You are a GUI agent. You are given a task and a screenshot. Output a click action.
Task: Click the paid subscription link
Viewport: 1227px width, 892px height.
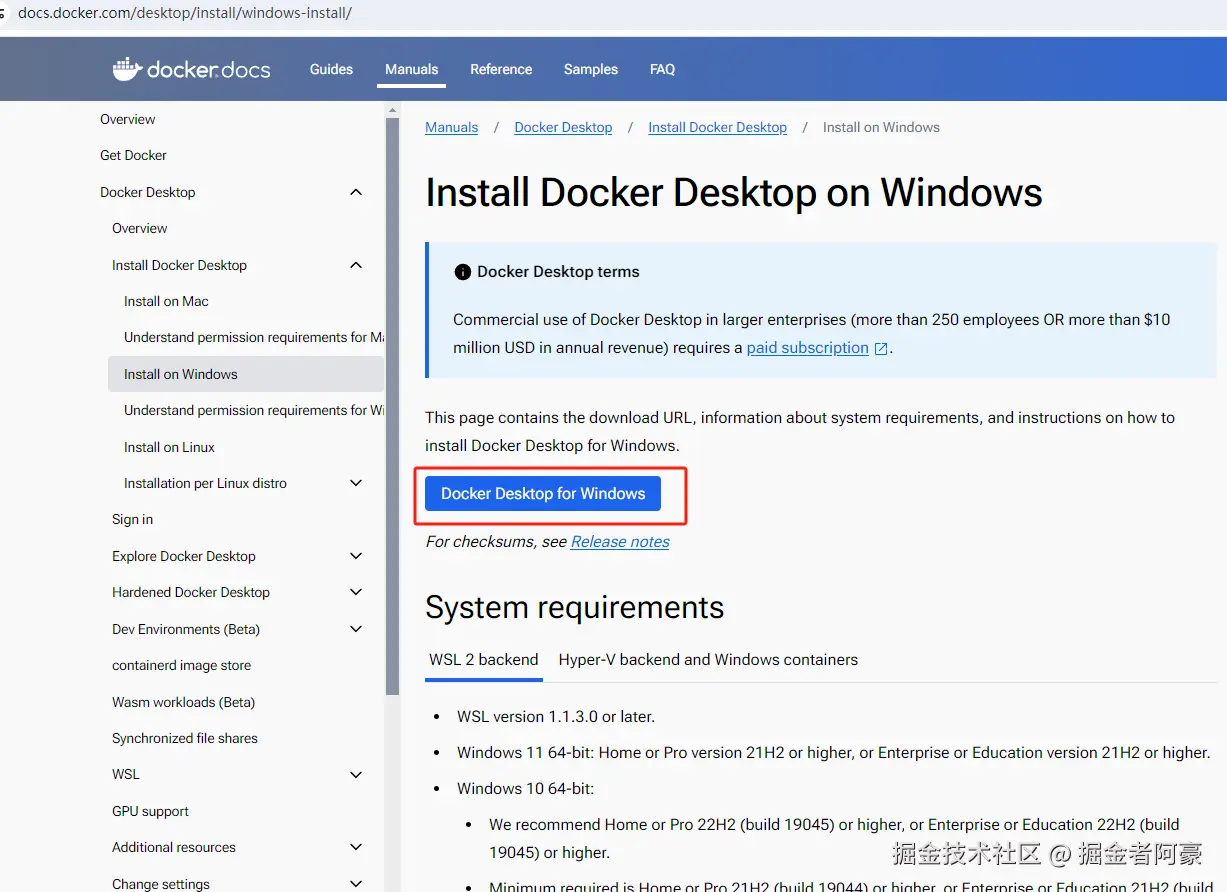[807, 348]
